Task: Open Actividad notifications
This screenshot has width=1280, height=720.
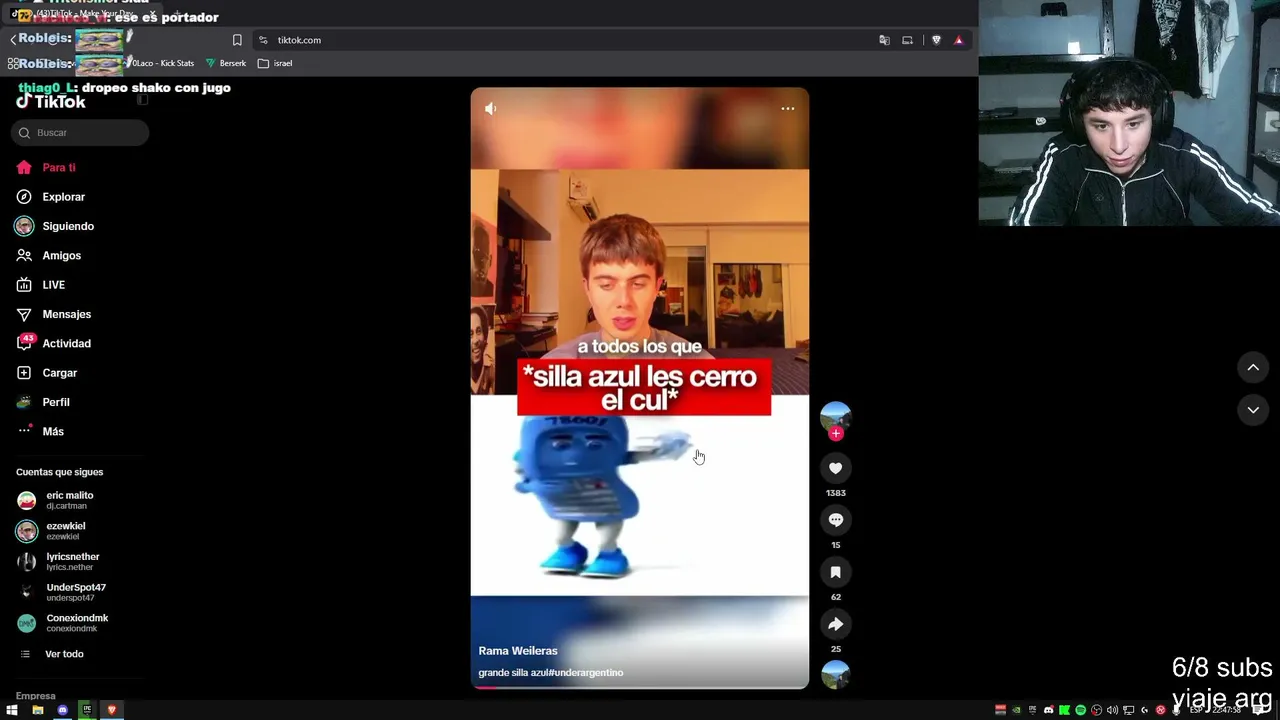Action: 54,343
